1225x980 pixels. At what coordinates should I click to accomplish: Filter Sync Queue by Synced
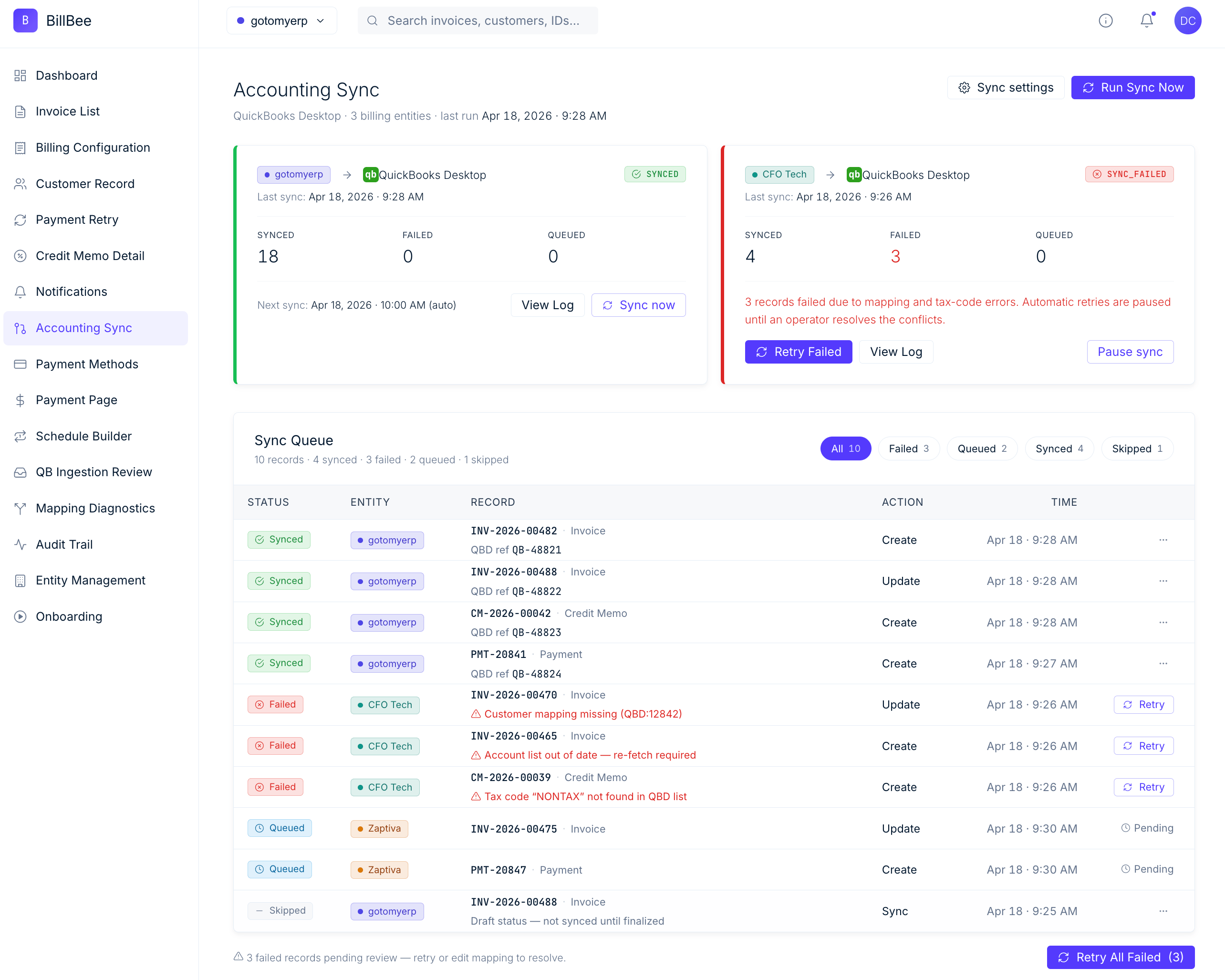[1059, 448]
